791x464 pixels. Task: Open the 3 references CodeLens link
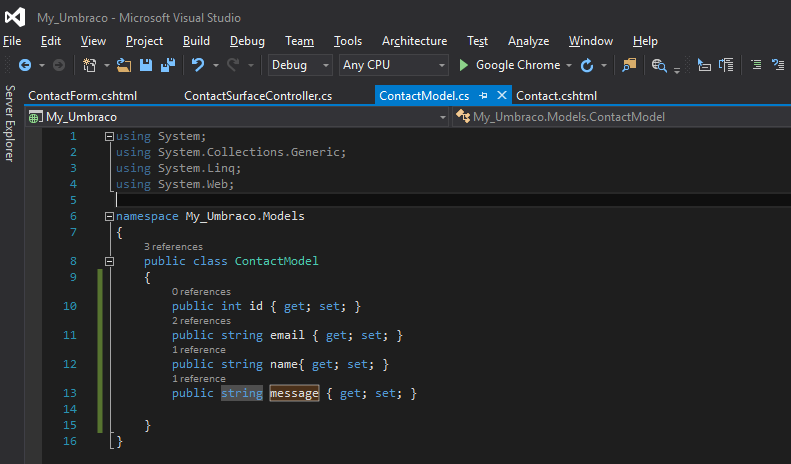coord(173,247)
